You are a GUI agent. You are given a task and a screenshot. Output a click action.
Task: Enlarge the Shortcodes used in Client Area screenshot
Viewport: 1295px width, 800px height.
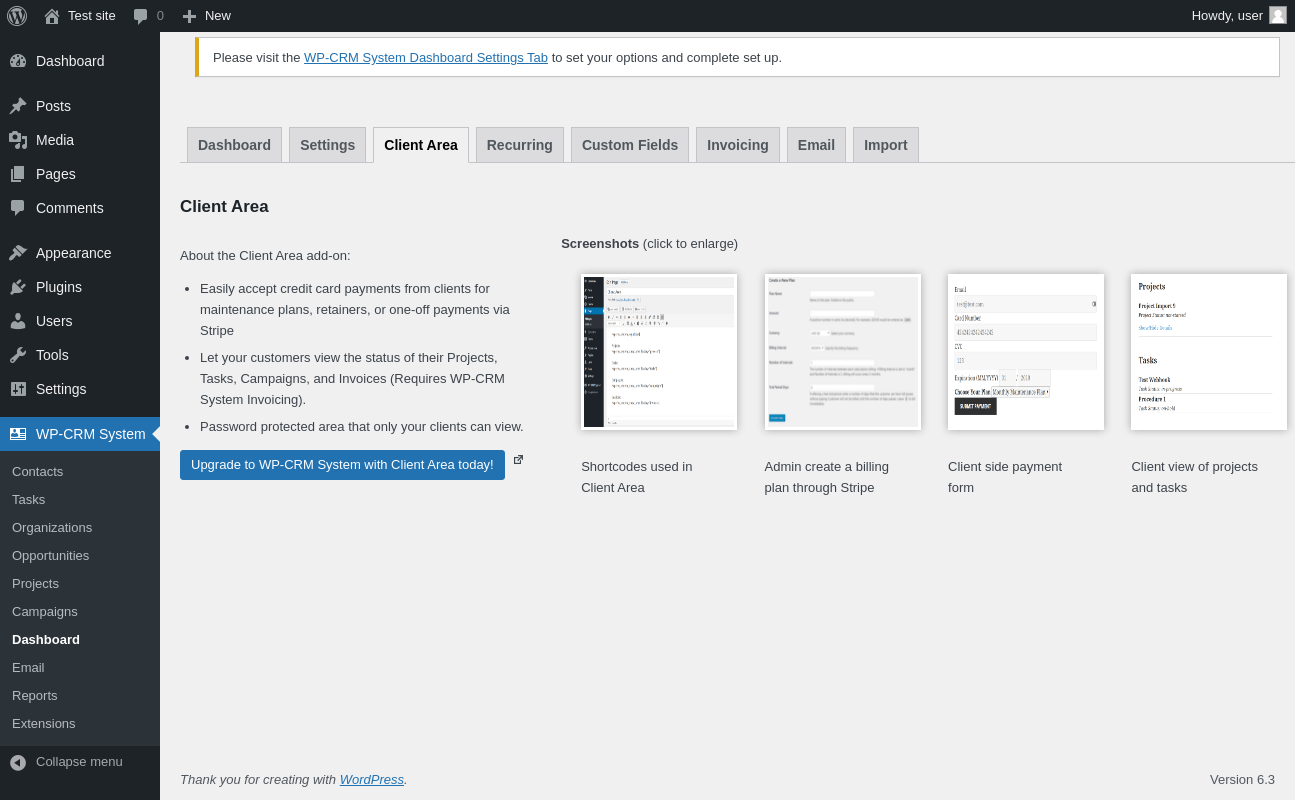659,352
